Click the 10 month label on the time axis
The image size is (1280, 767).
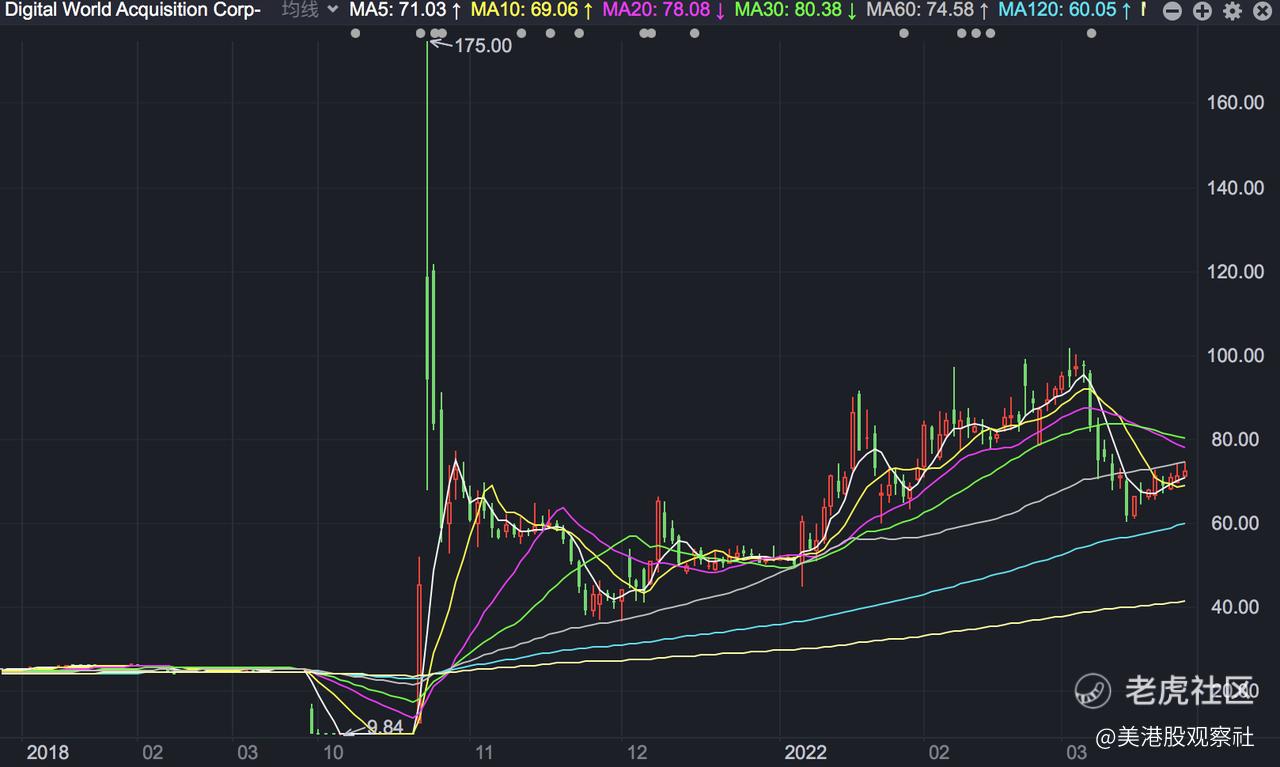point(335,752)
